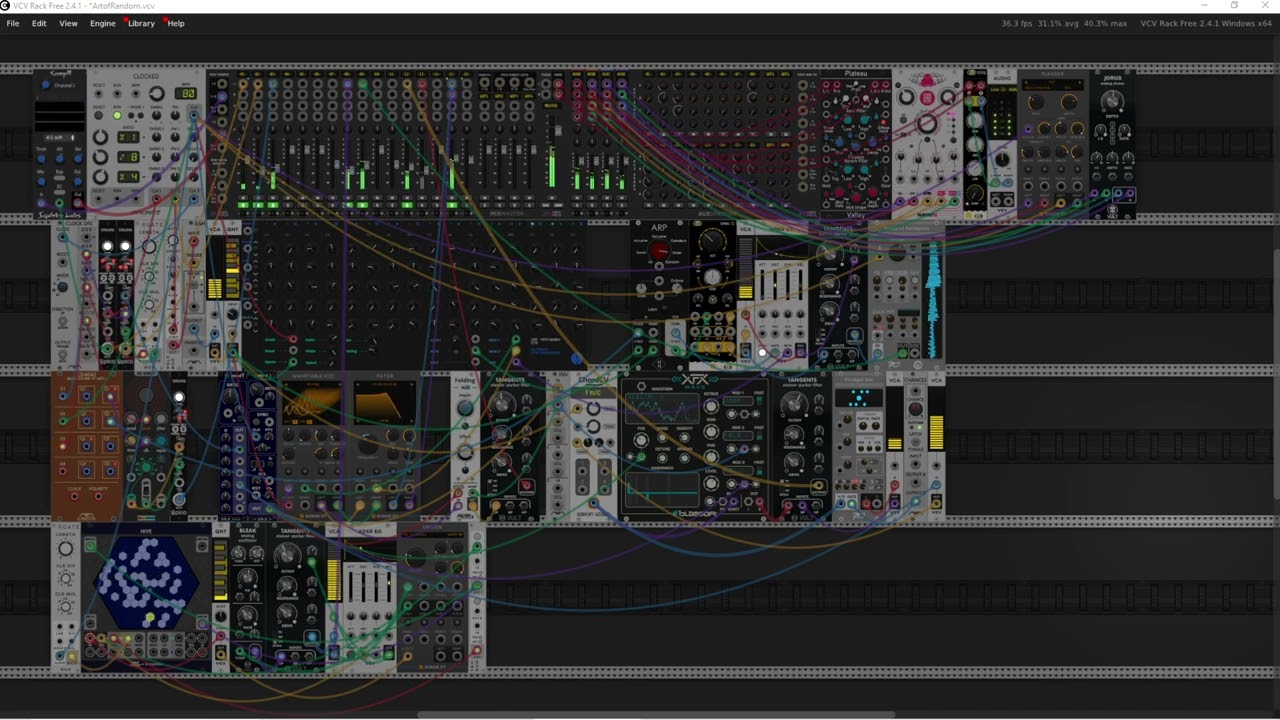Click the knob on CHANCES module

click(915, 409)
